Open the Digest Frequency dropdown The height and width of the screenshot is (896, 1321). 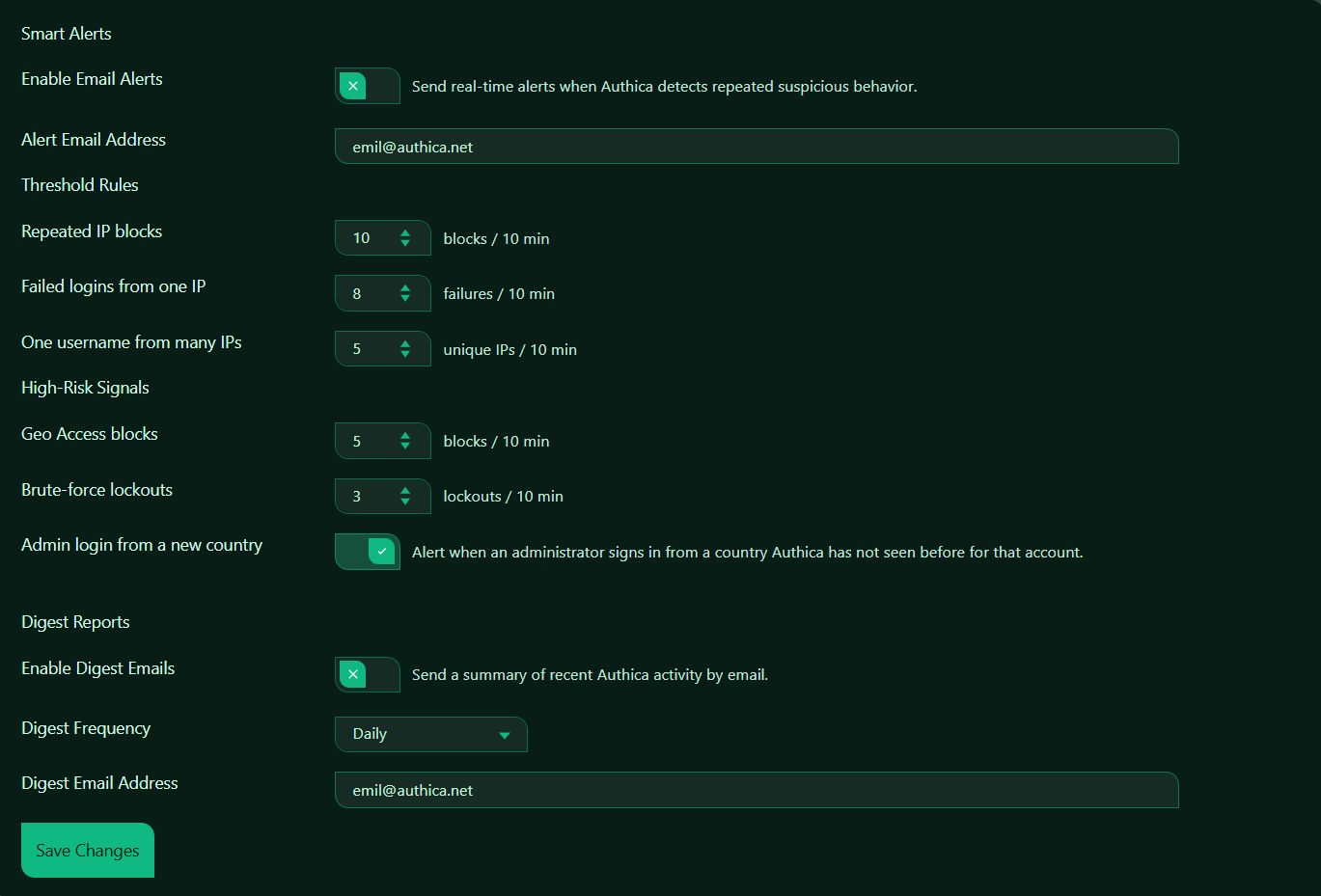(x=430, y=735)
